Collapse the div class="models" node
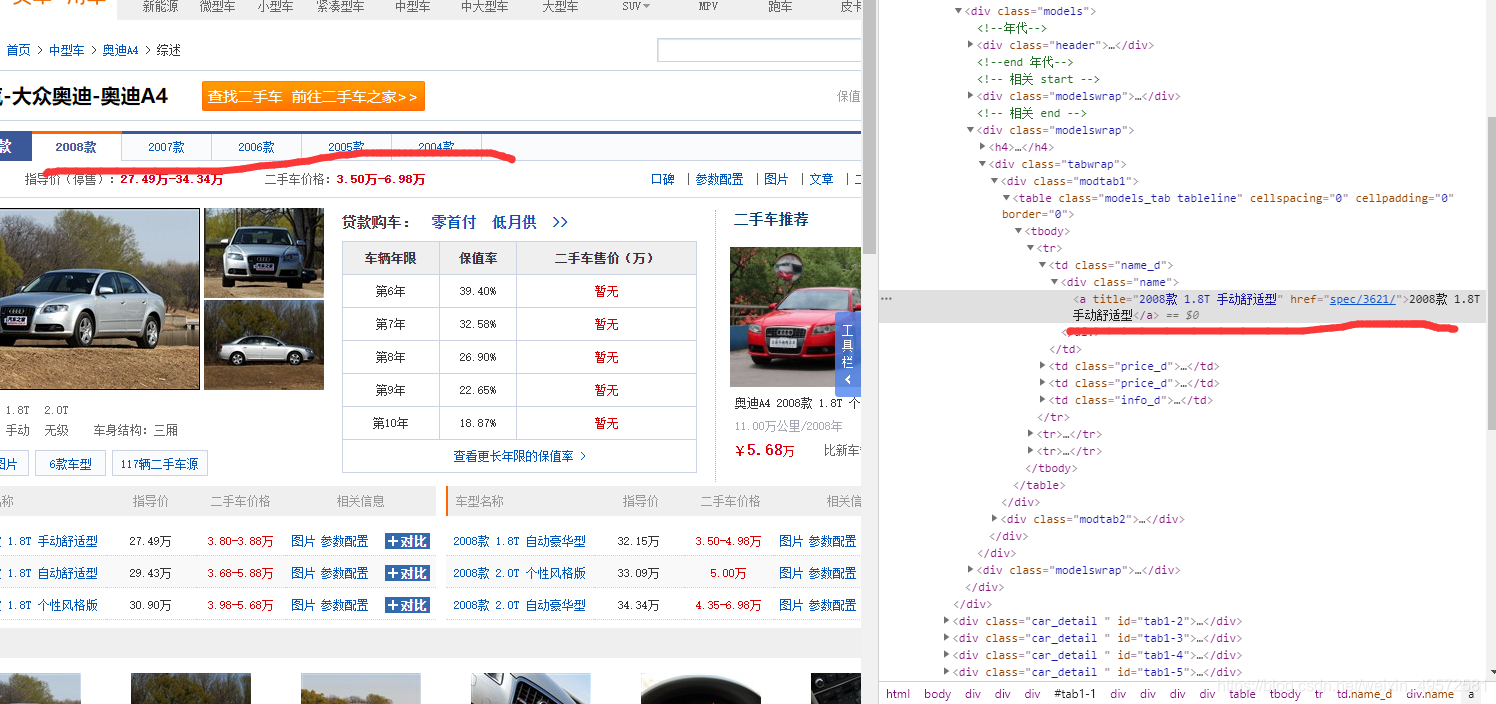This screenshot has height=704, width=1496. click(958, 11)
